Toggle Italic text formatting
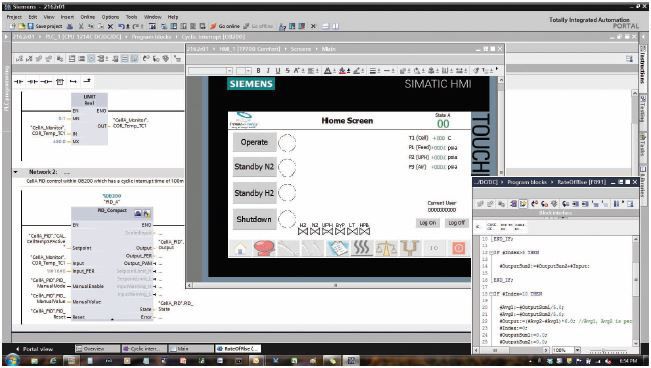651x368 pixels. pos(268,71)
